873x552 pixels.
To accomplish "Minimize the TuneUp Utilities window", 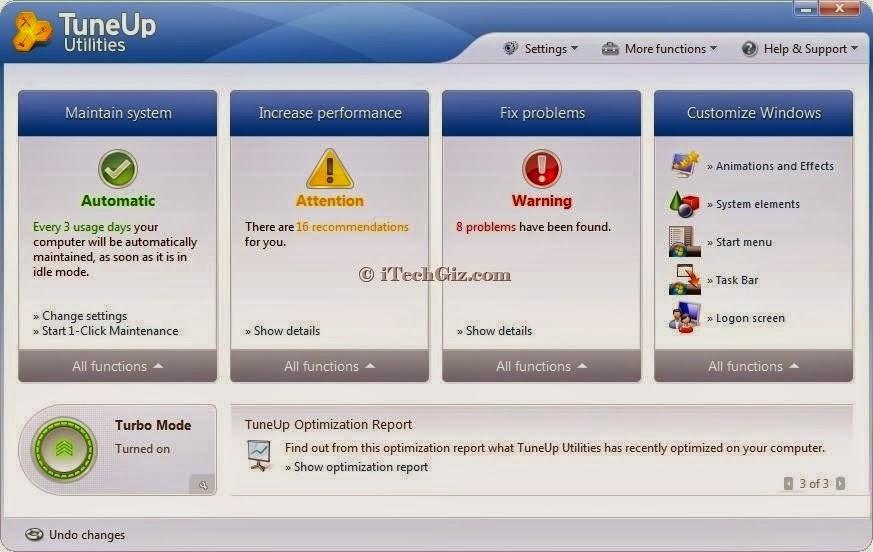I will (x=806, y=9).
